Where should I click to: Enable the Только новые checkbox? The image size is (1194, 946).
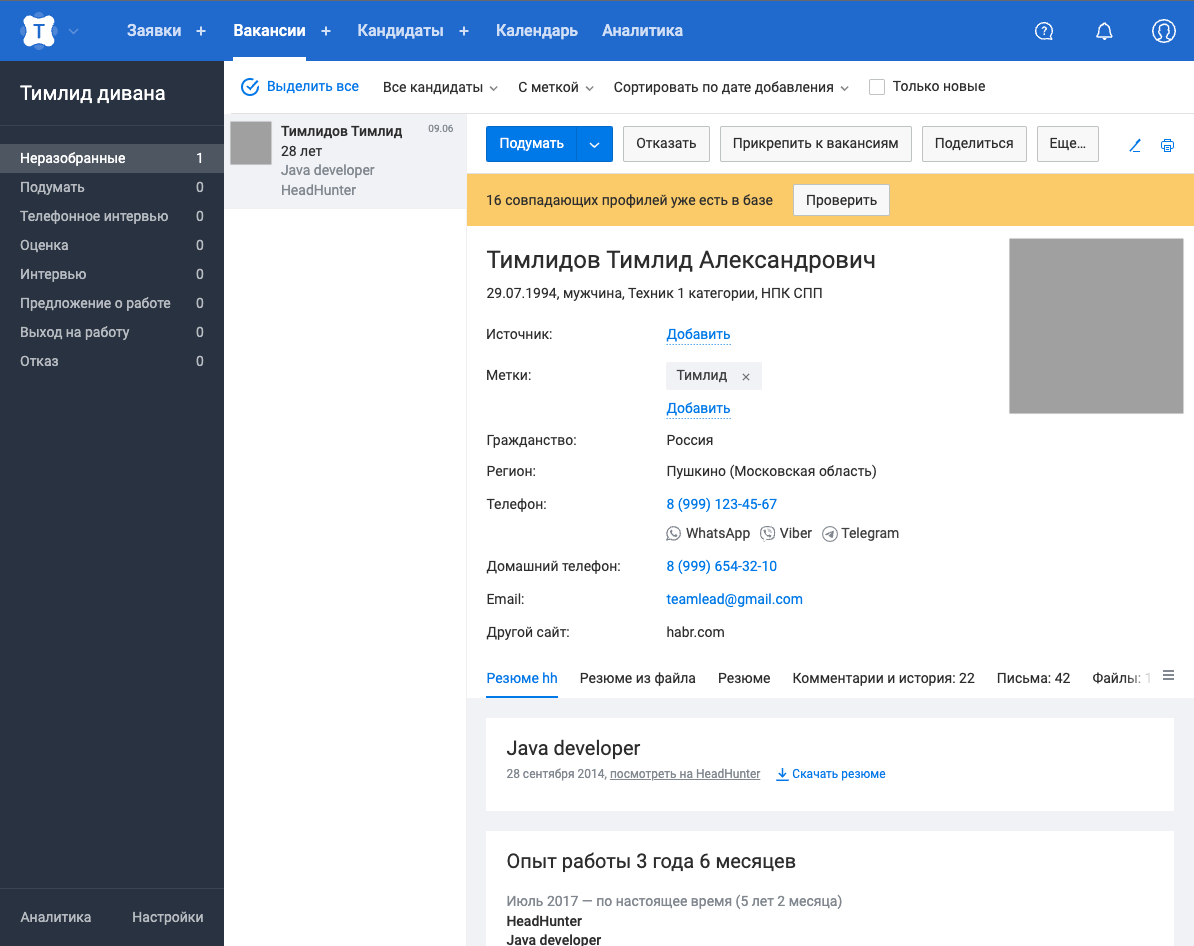[877, 87]
